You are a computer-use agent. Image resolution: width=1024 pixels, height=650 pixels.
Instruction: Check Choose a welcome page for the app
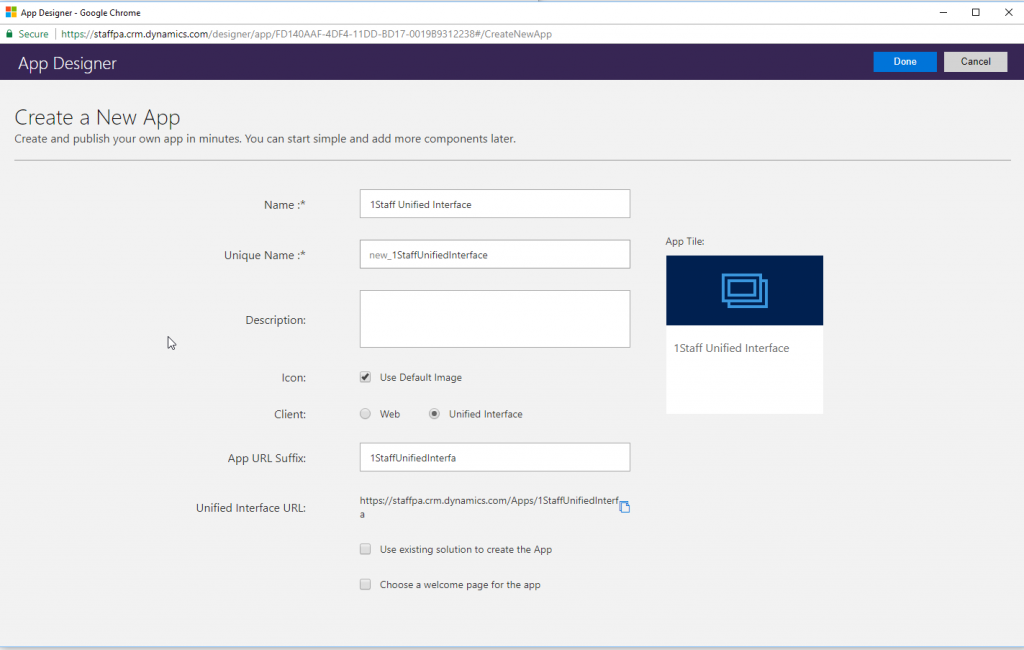(365, 584)
